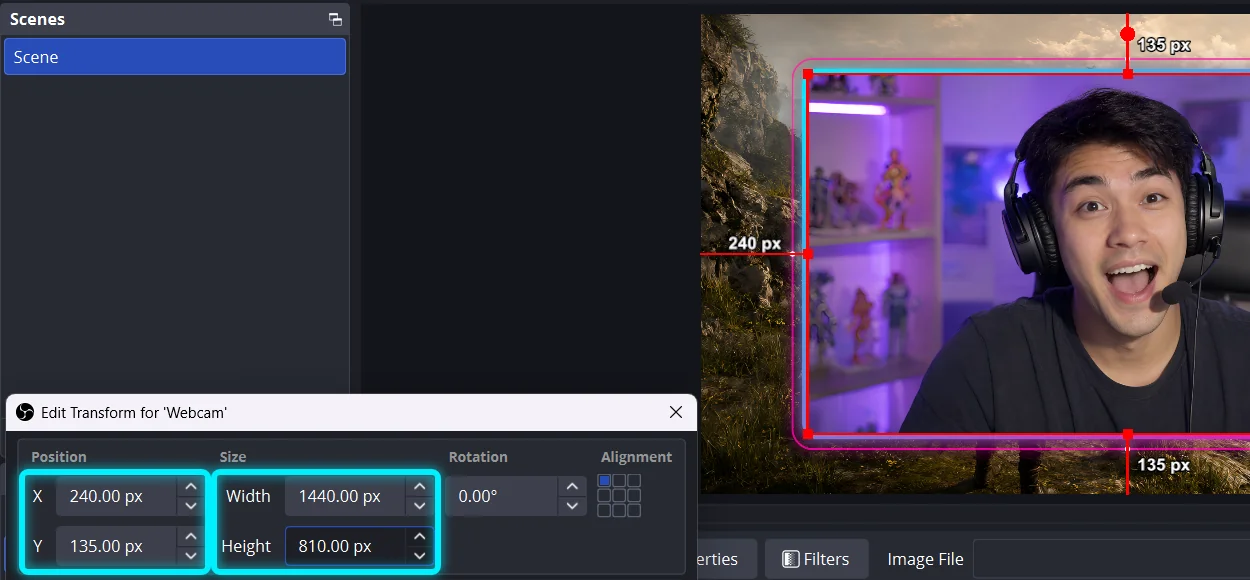Close the Edit Transform dialog
The width and height of the screenshot is (1250, 580).
point(676,412)
